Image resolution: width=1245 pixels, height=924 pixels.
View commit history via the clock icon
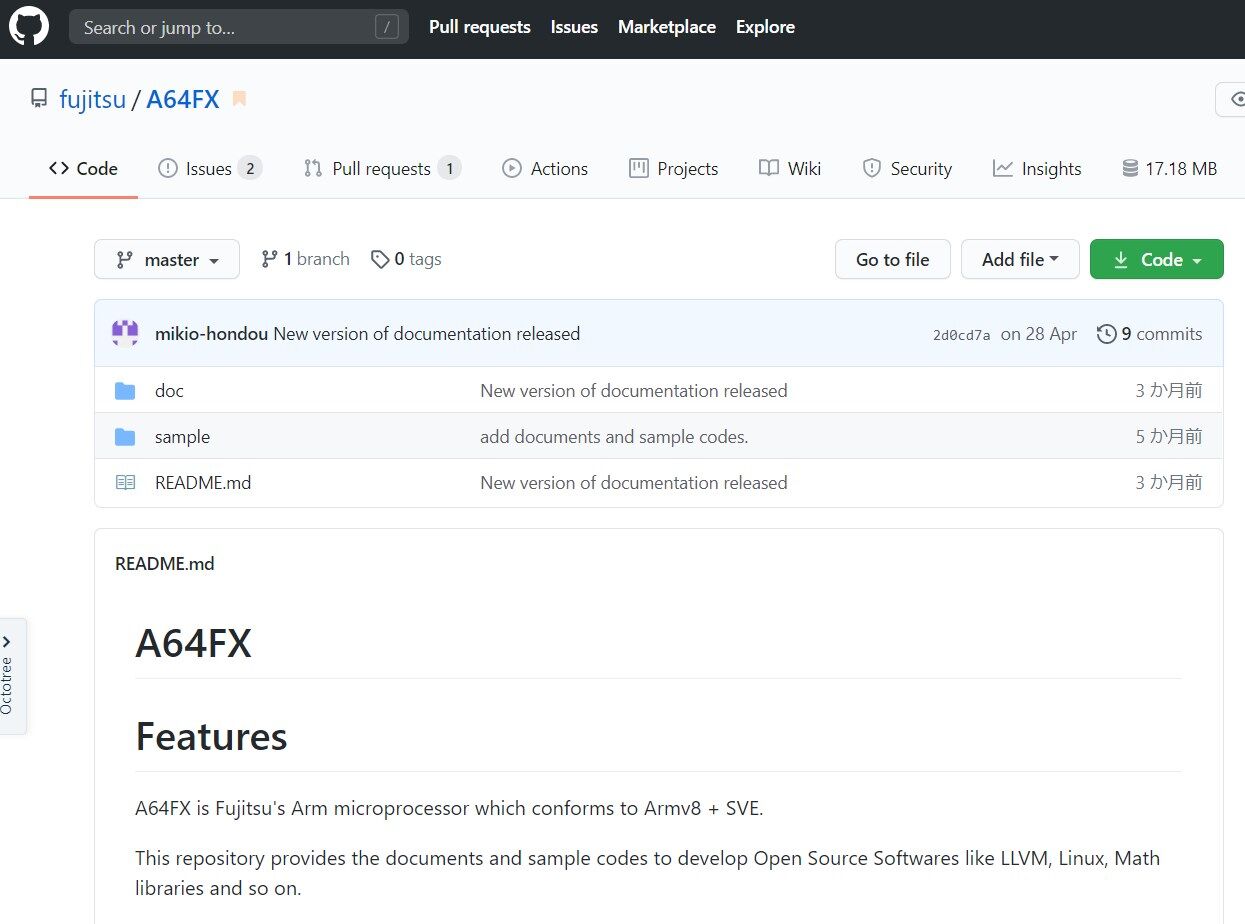pos(1107,333)
